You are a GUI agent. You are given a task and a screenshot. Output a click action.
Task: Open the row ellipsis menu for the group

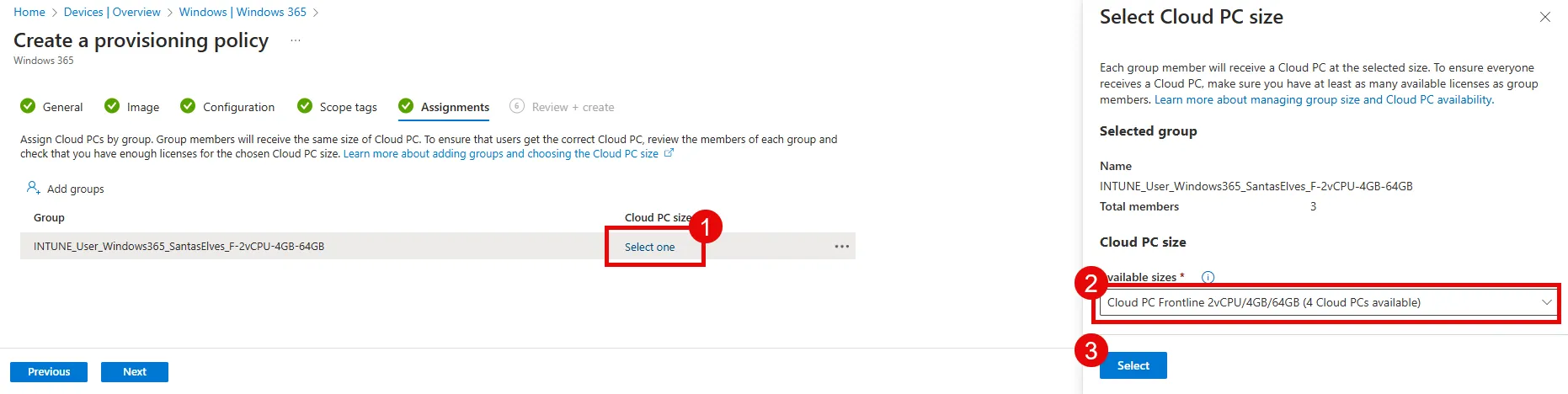[x=841, y=247]
